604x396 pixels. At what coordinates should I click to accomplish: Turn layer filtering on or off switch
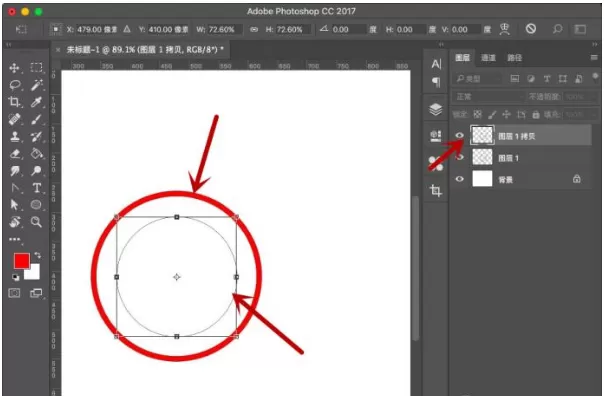tap(596, 76)
